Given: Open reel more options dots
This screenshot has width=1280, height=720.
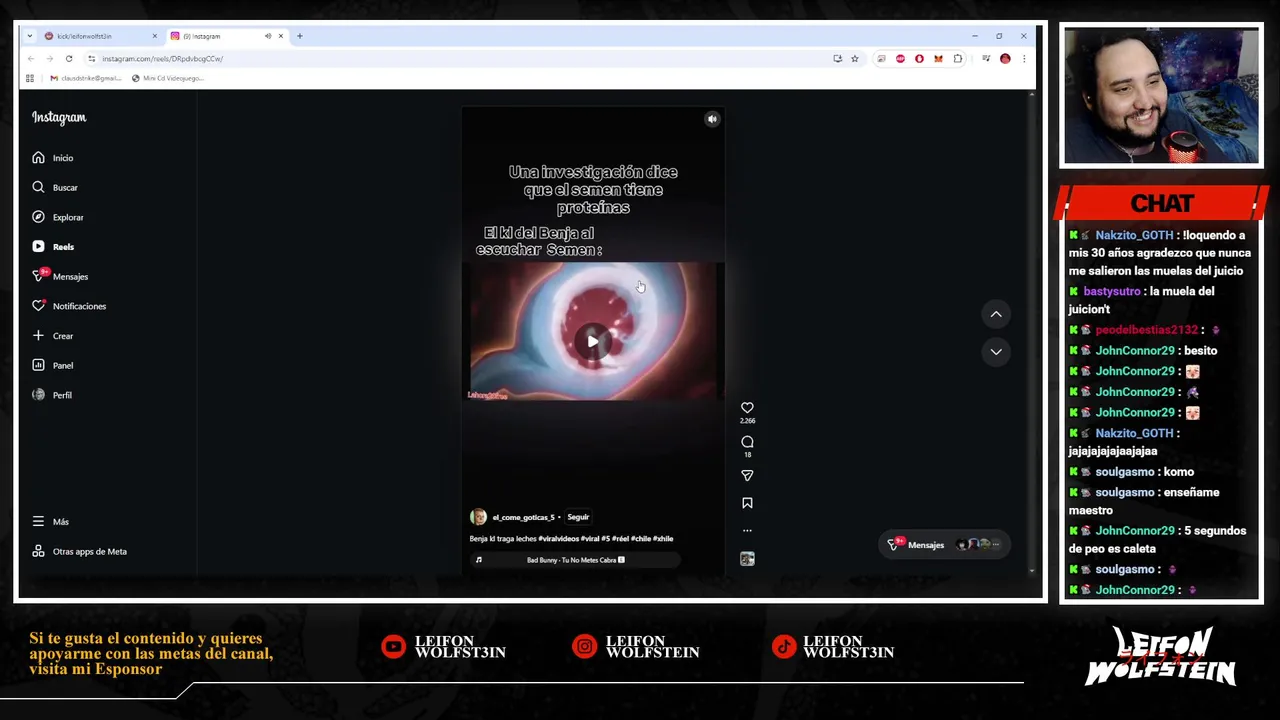Looking at the screenshot, I should 747,531.
